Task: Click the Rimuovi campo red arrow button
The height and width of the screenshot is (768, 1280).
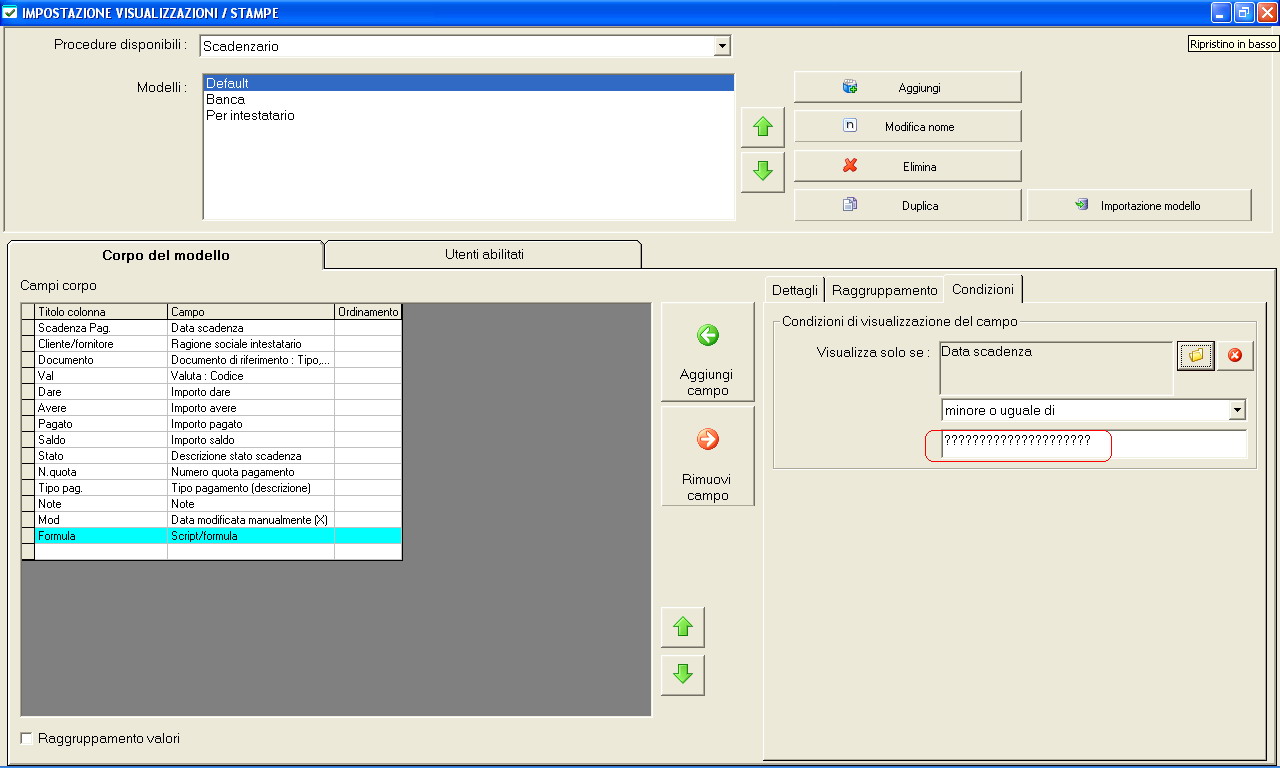Action: [x=708, y=456]
